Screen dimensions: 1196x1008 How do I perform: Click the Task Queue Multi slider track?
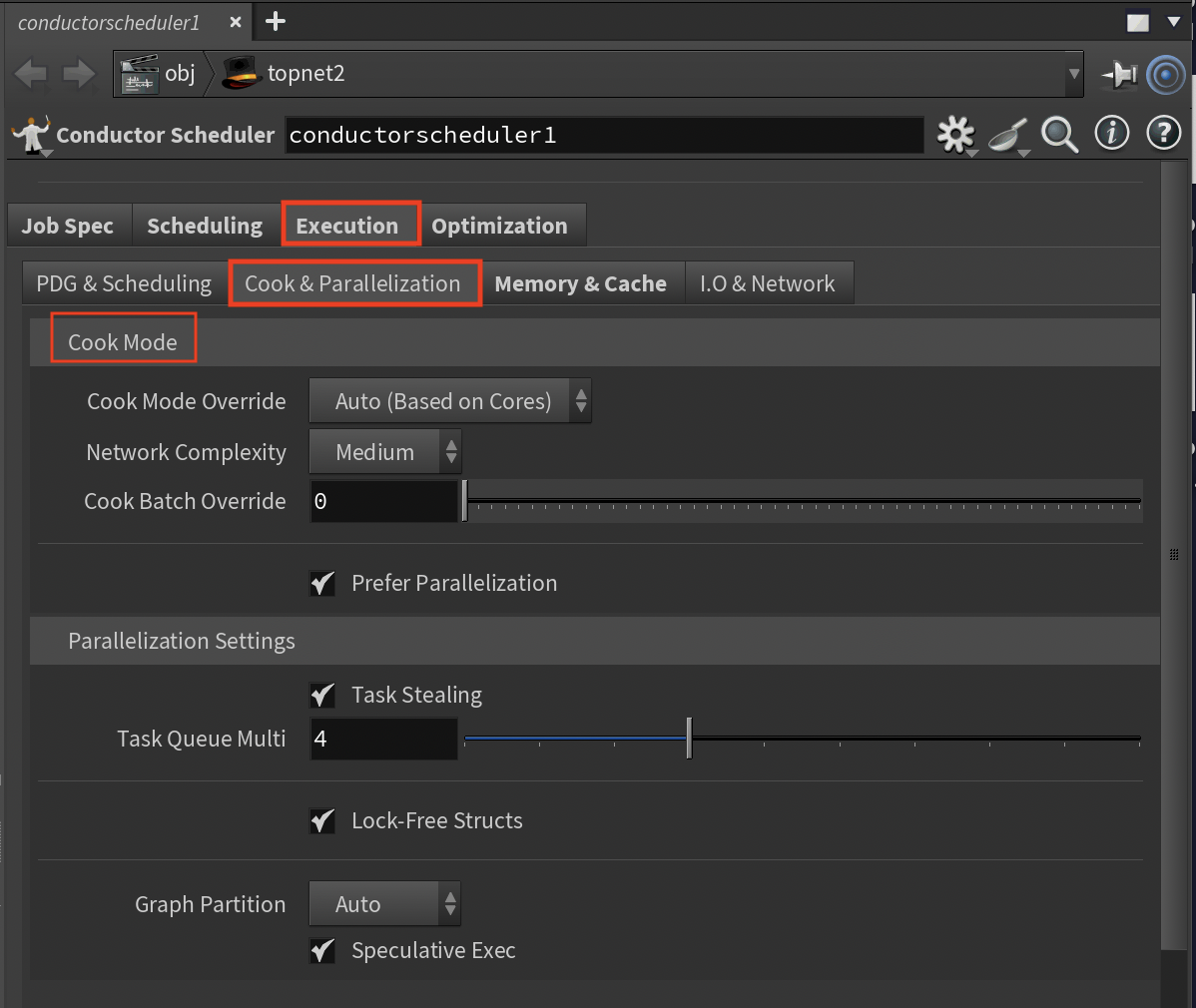(803, 739)
